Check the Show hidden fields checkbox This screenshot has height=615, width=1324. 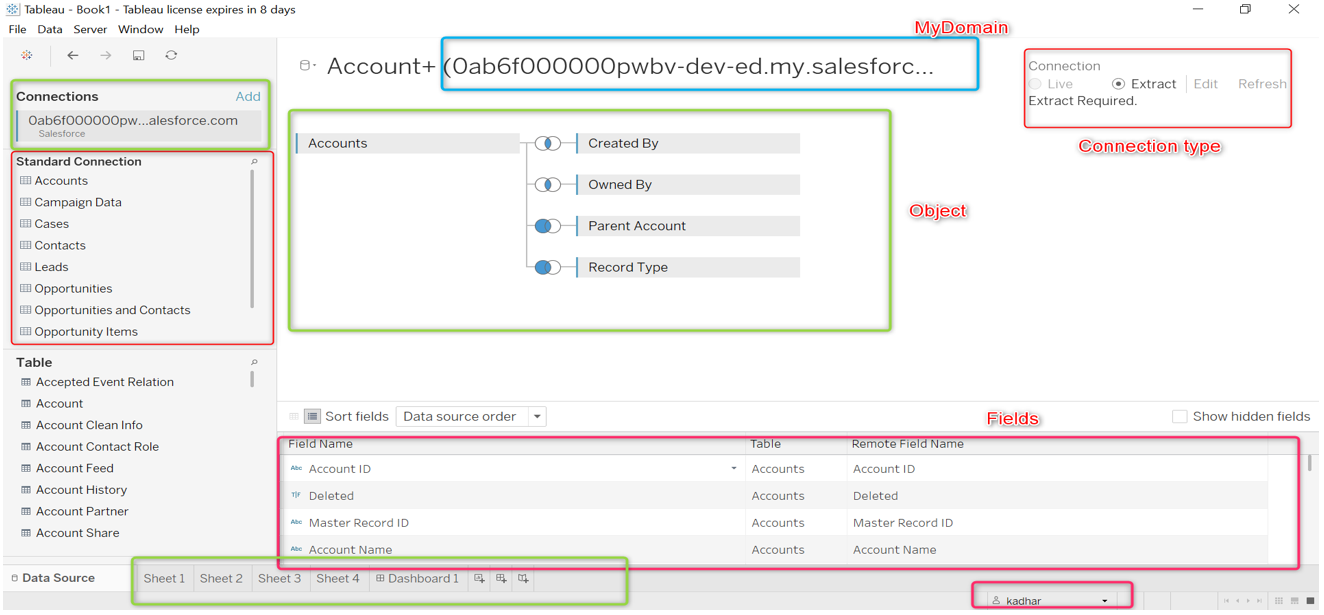point(1180,416)
